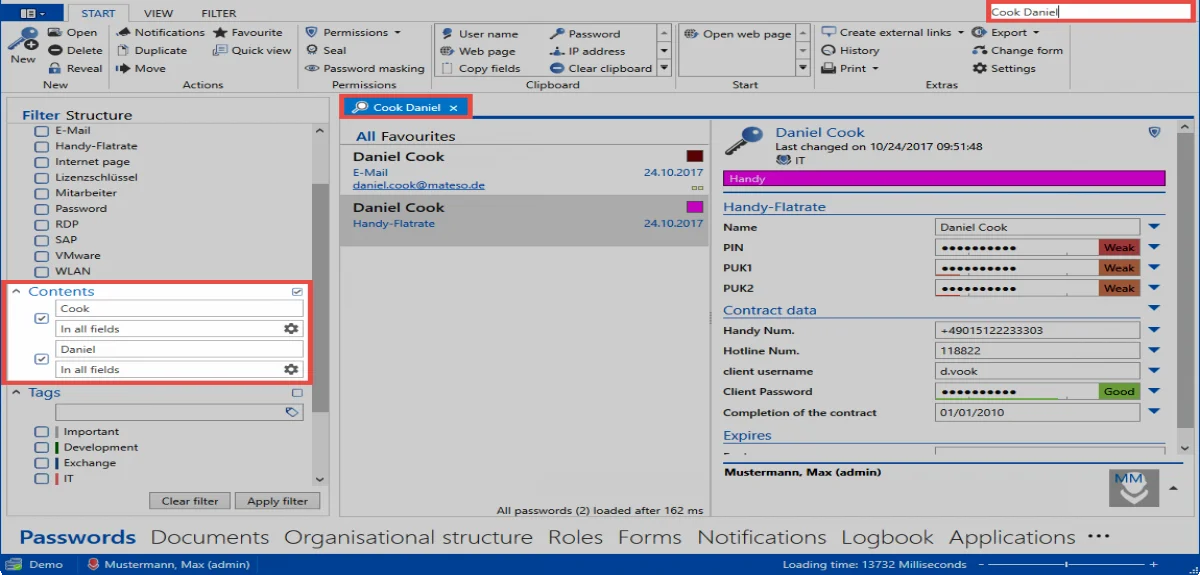Open the History tool
1200x575 pixels.
(850, 51)
